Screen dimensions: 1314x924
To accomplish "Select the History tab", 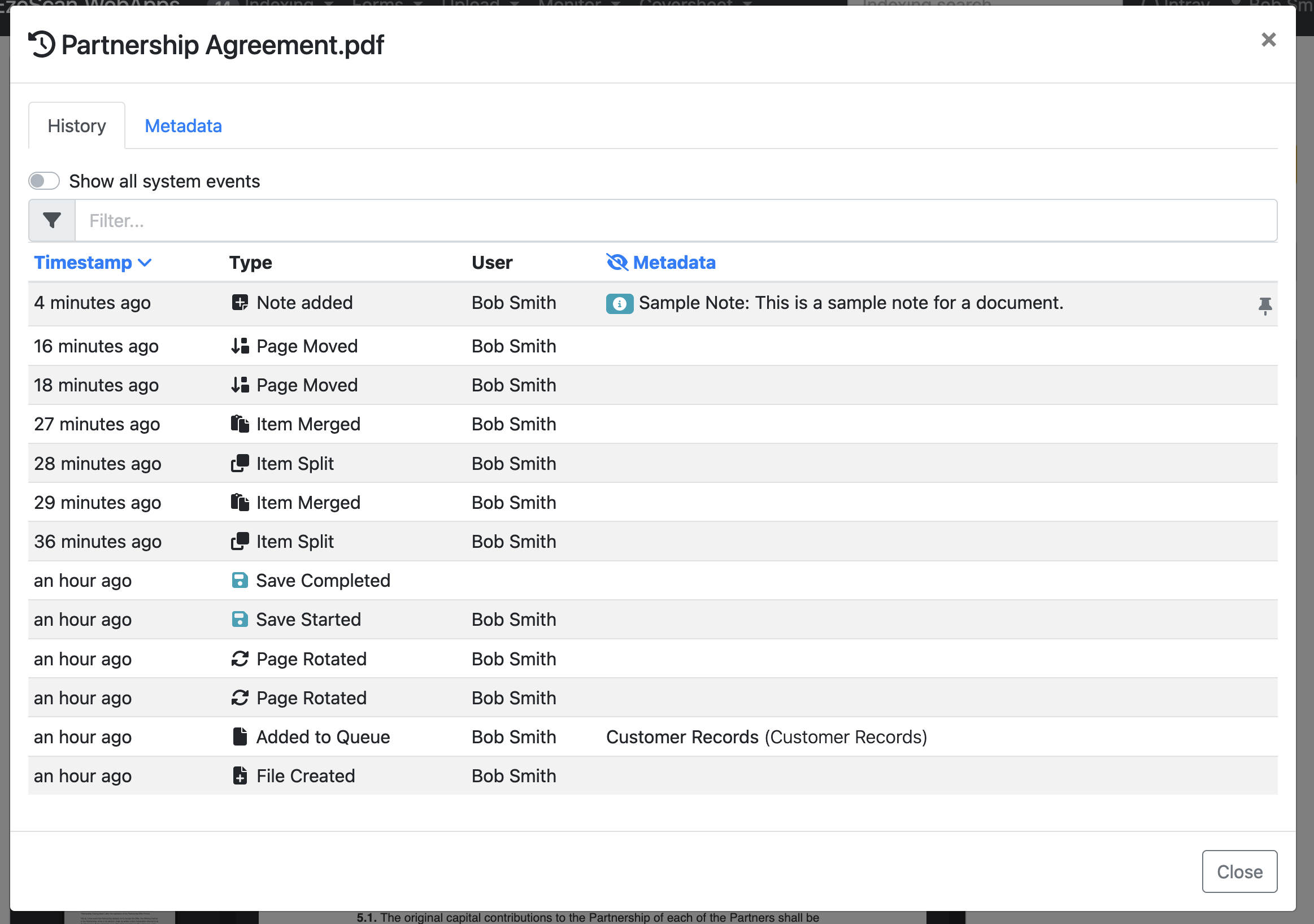I will pyautogui.click(x=77, y=126).
